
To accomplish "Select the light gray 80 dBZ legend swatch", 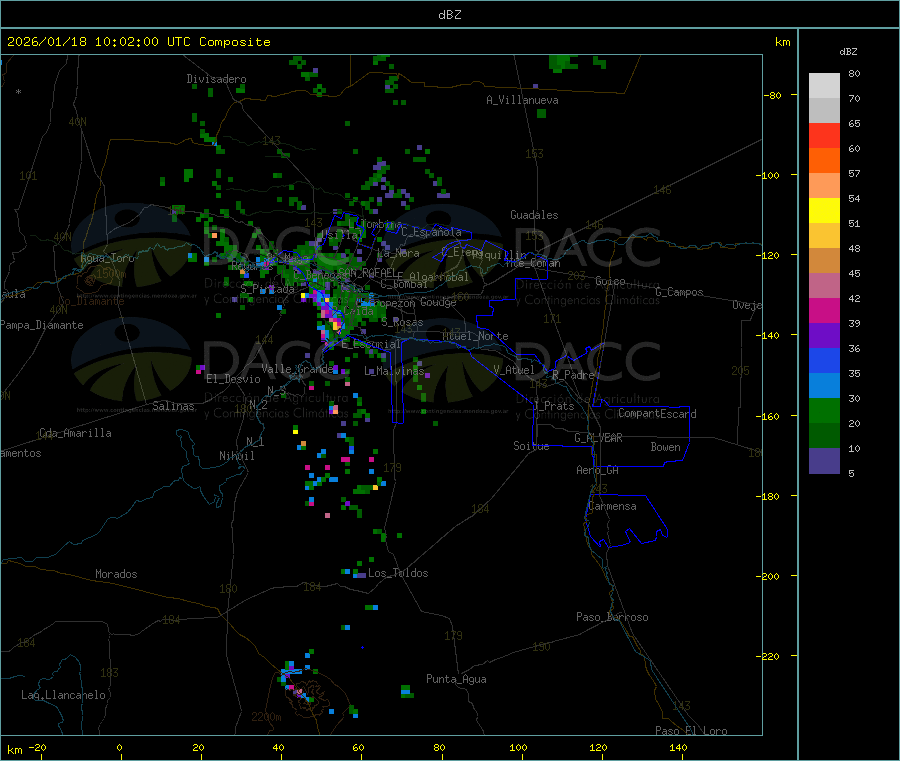I will coord(824,86).
